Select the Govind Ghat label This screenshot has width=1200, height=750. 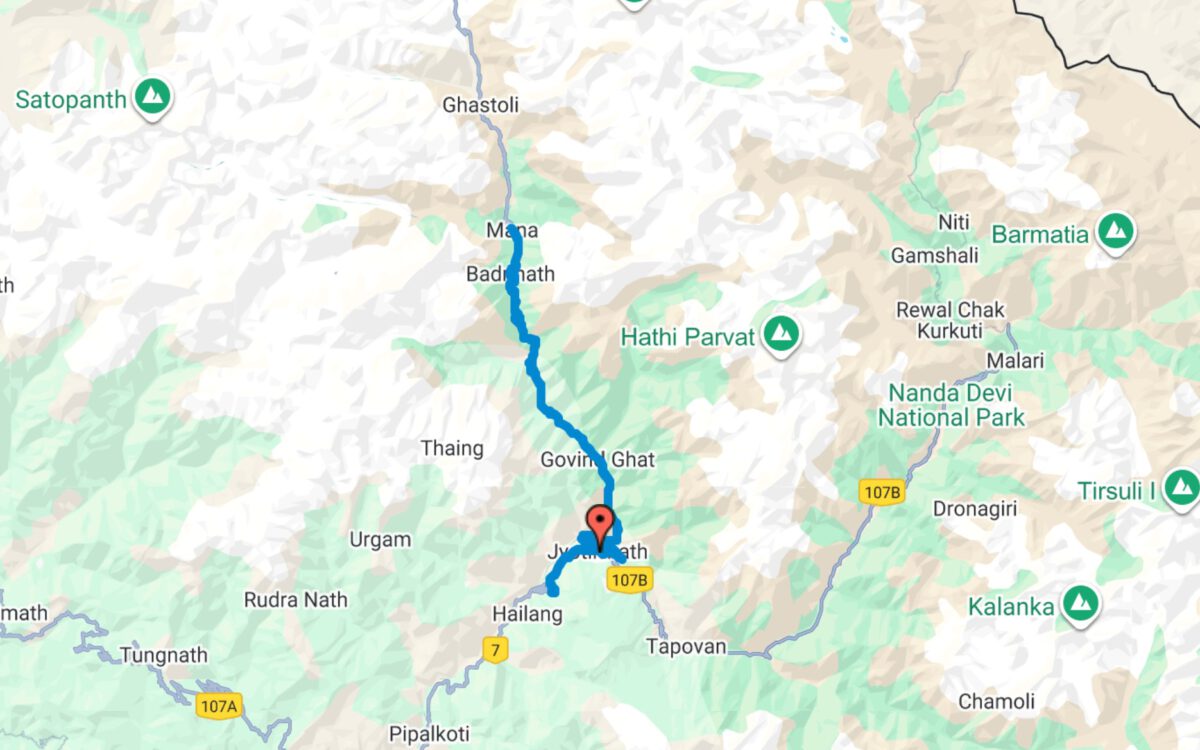click(598, 459)
